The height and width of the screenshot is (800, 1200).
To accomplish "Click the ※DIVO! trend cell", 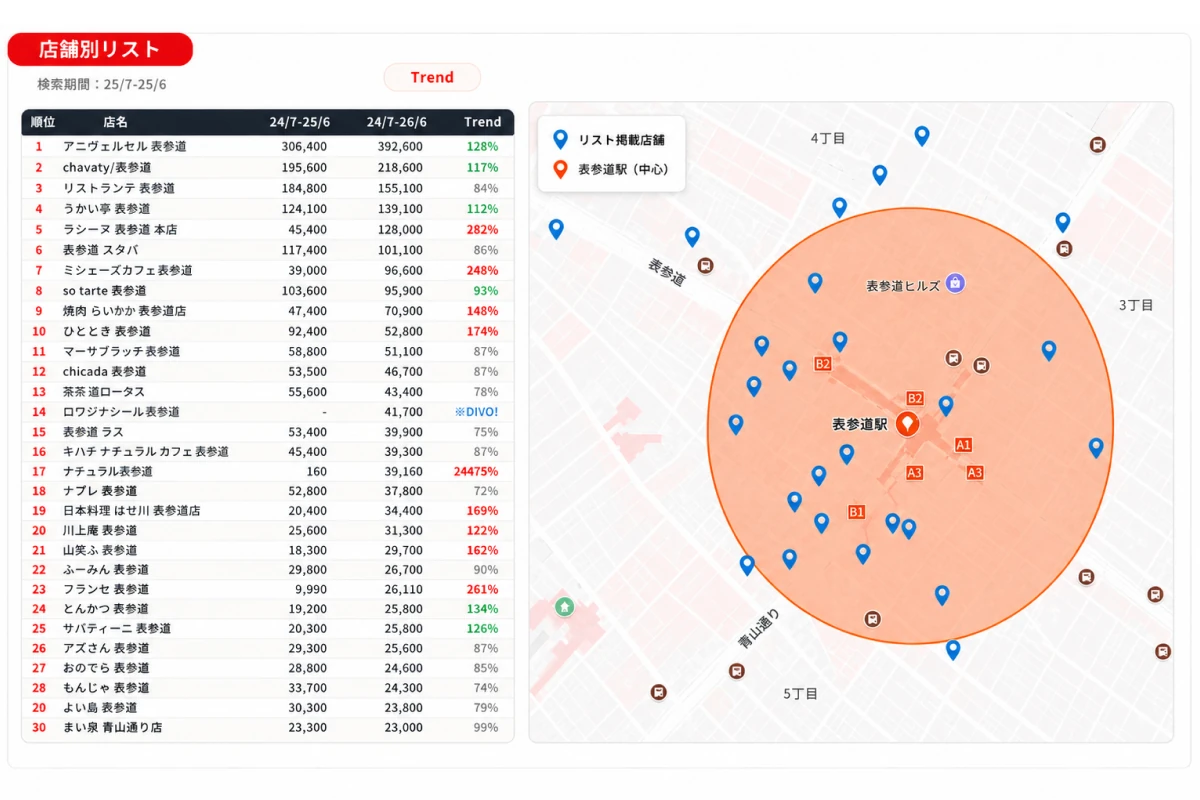I will point(476,412).
